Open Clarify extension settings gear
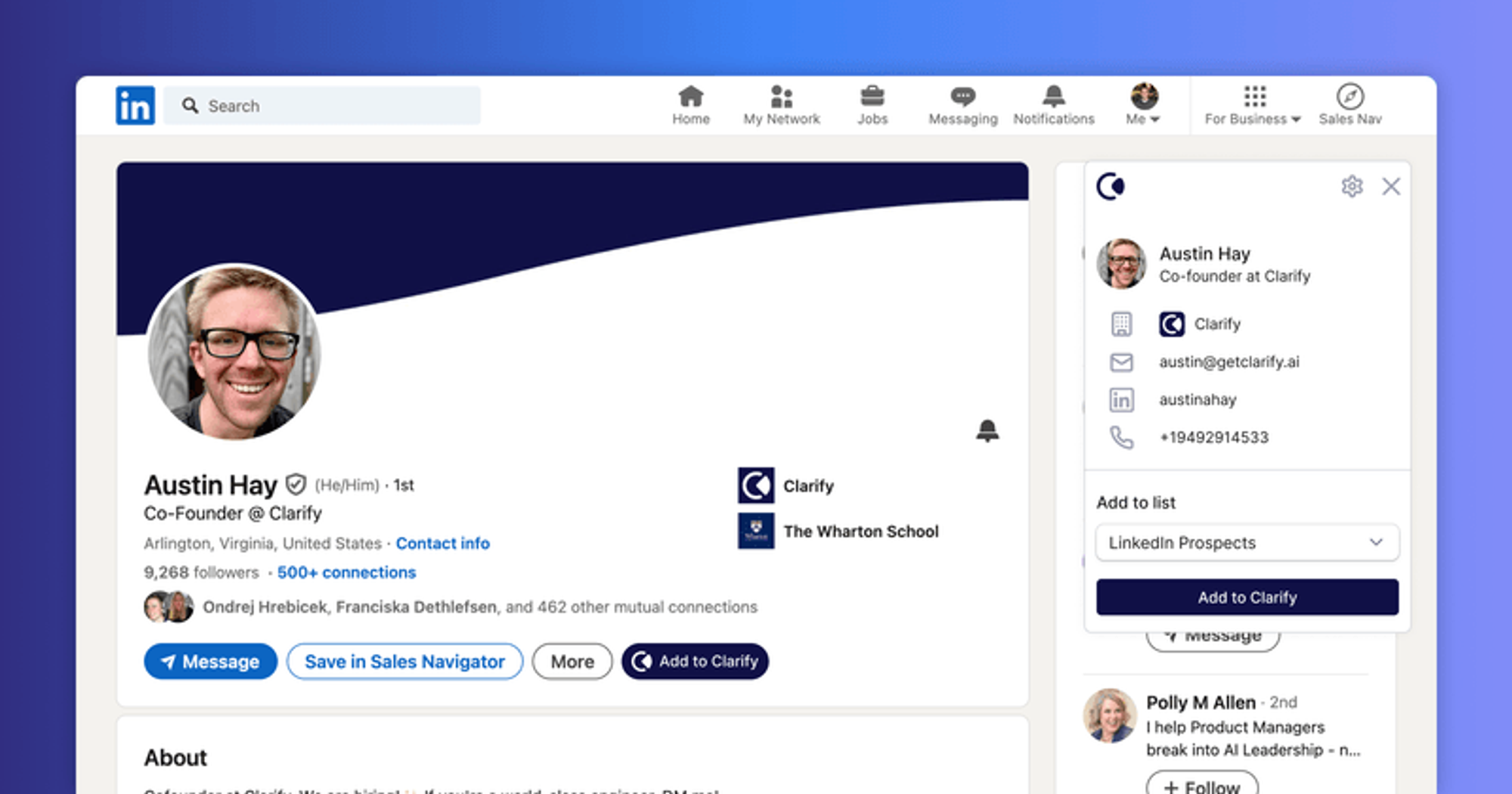Image resolution: width=1512 pixels, height=794 pixels. [x=1352, y=186]
